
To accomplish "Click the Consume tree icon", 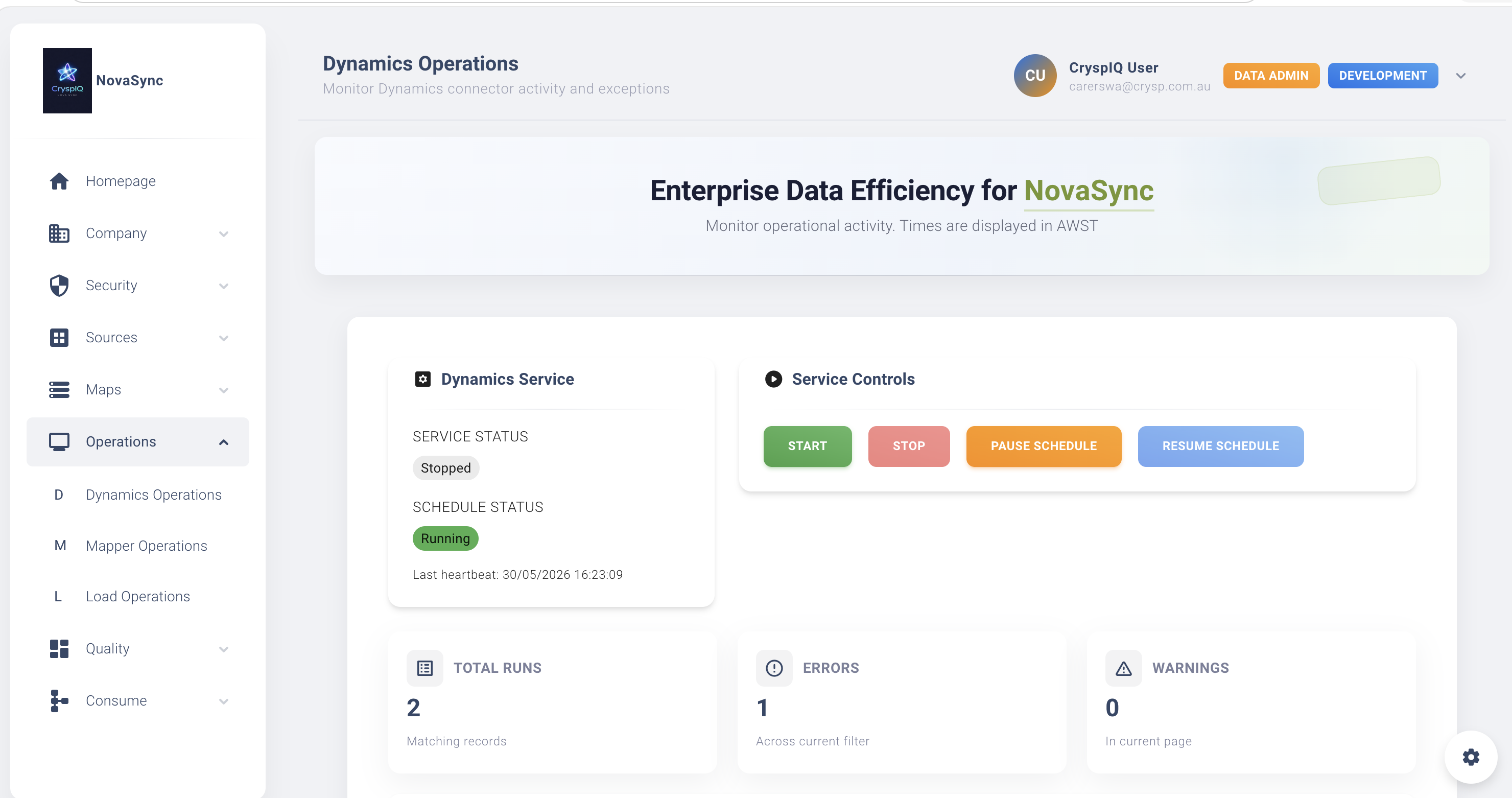I will [x=59, y=701].
